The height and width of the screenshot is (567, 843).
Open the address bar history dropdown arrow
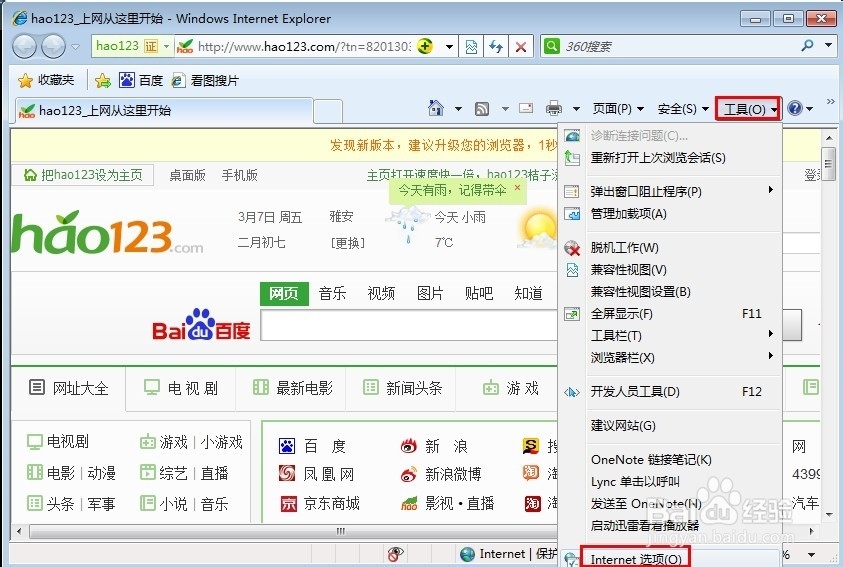pos(449,47)
